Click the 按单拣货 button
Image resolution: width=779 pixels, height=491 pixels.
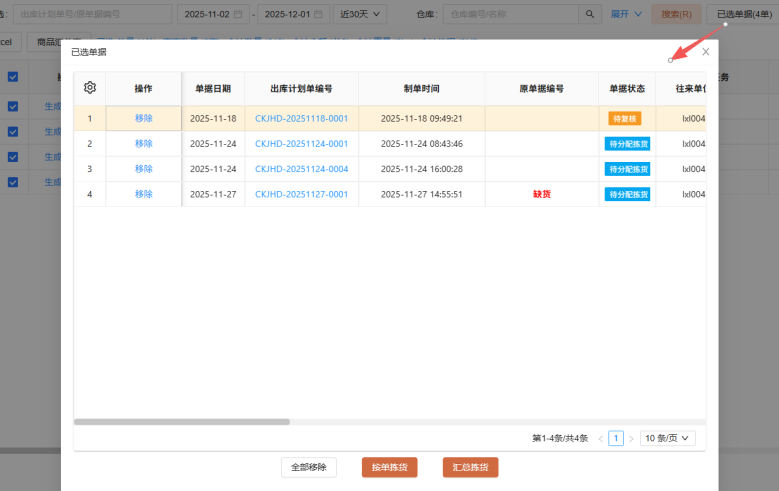(389, 467)
